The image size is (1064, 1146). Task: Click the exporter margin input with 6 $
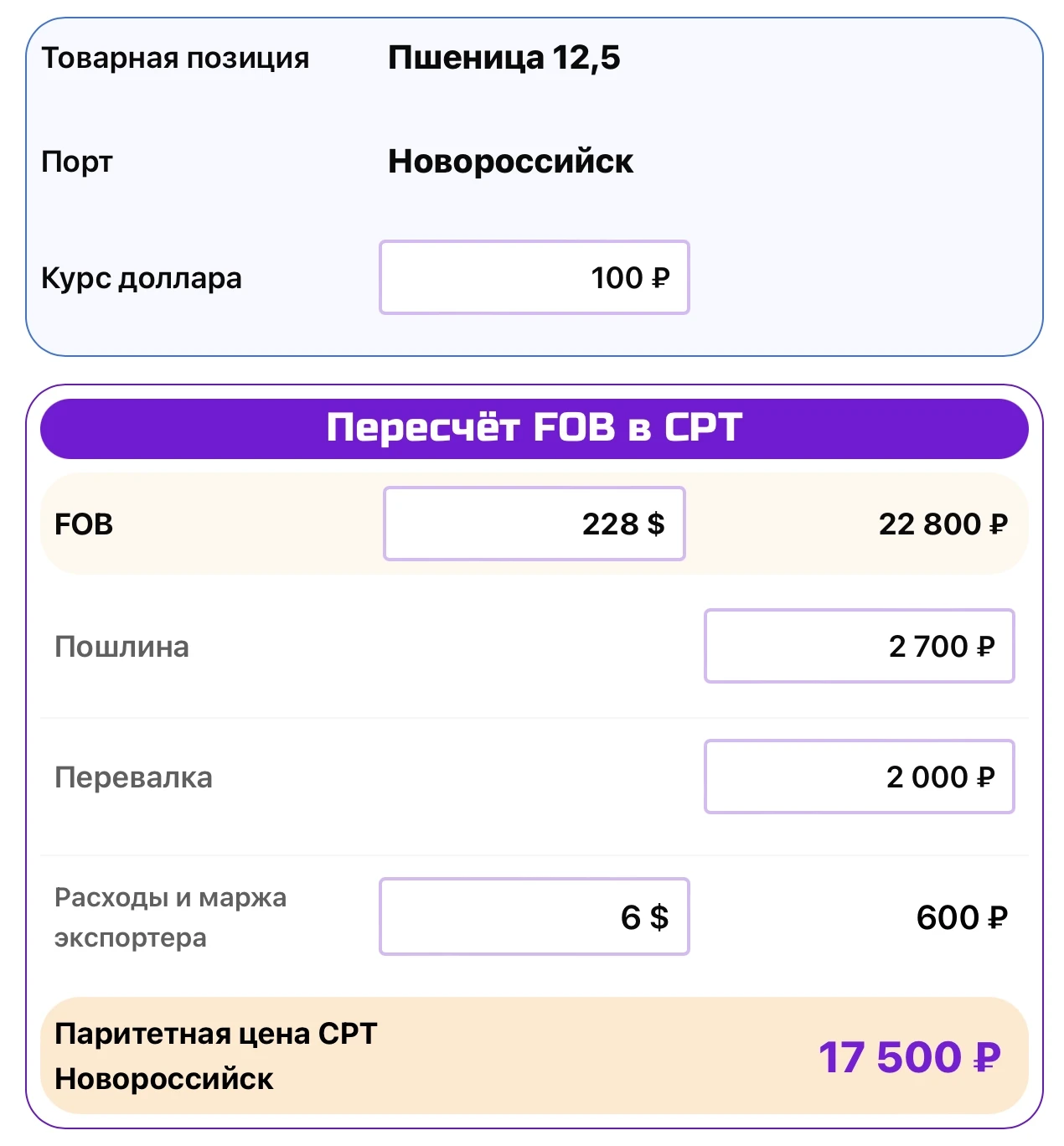coord(534,916)
